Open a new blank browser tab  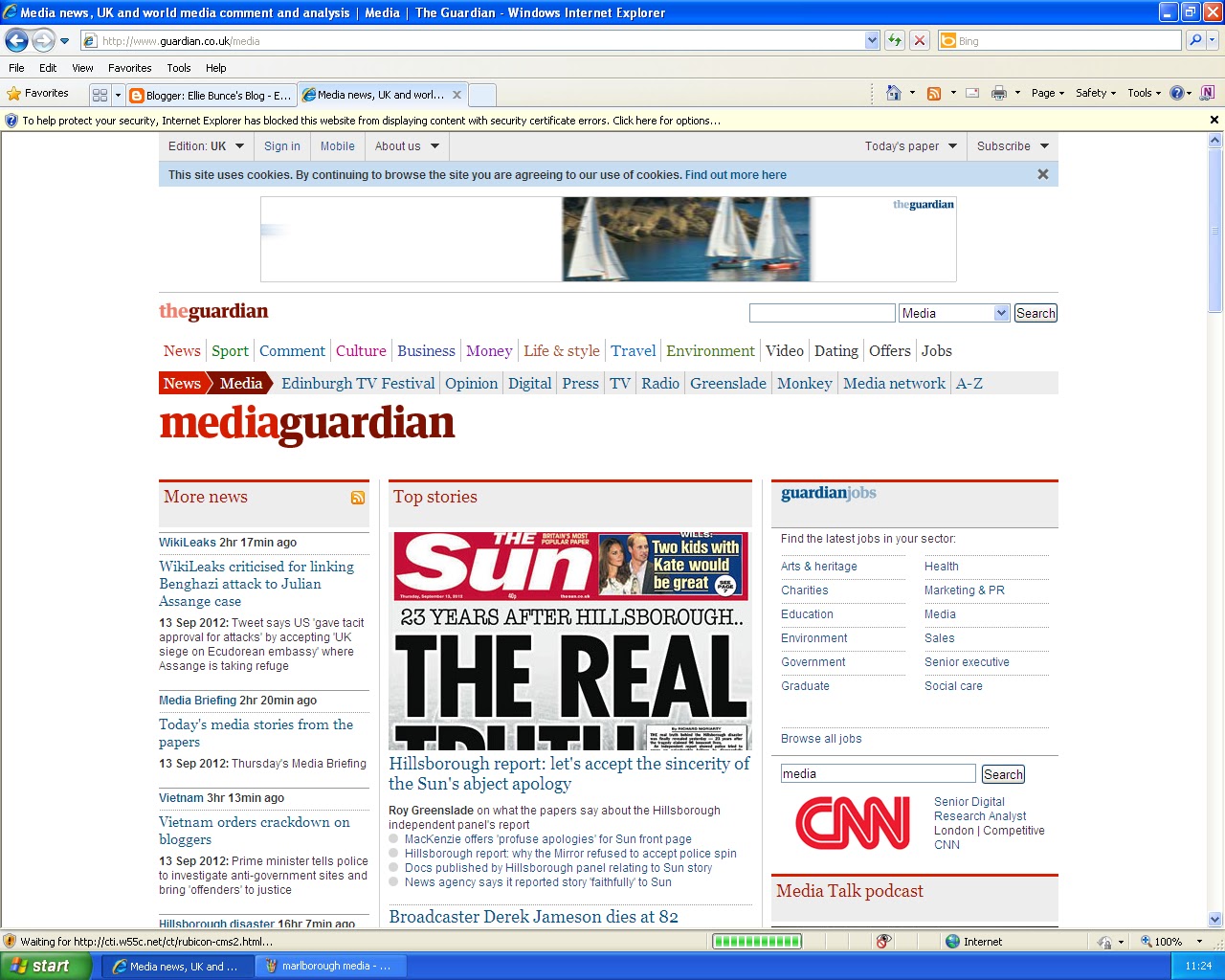pyautogui.click(x=482, y=95)
